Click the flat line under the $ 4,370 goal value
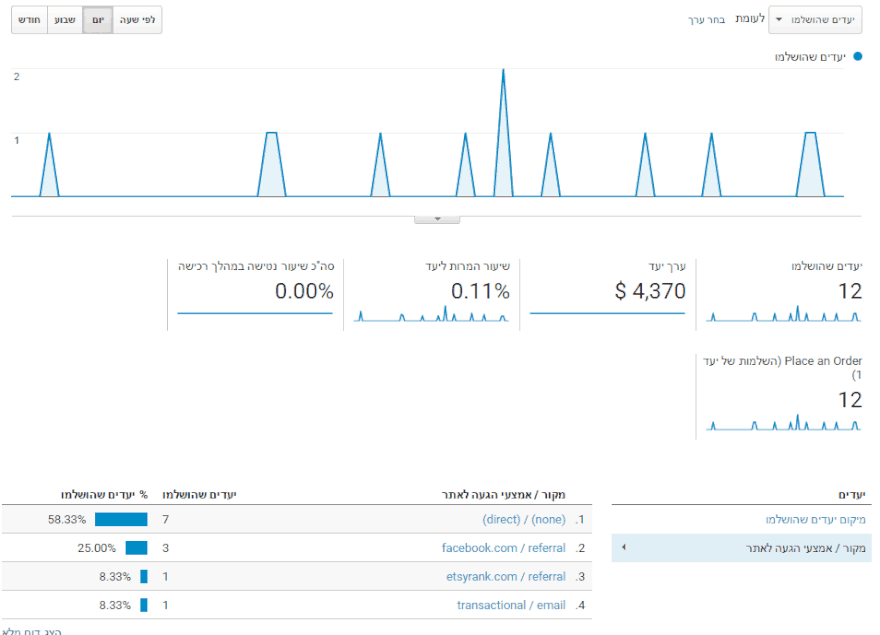 tap(607, 314)
